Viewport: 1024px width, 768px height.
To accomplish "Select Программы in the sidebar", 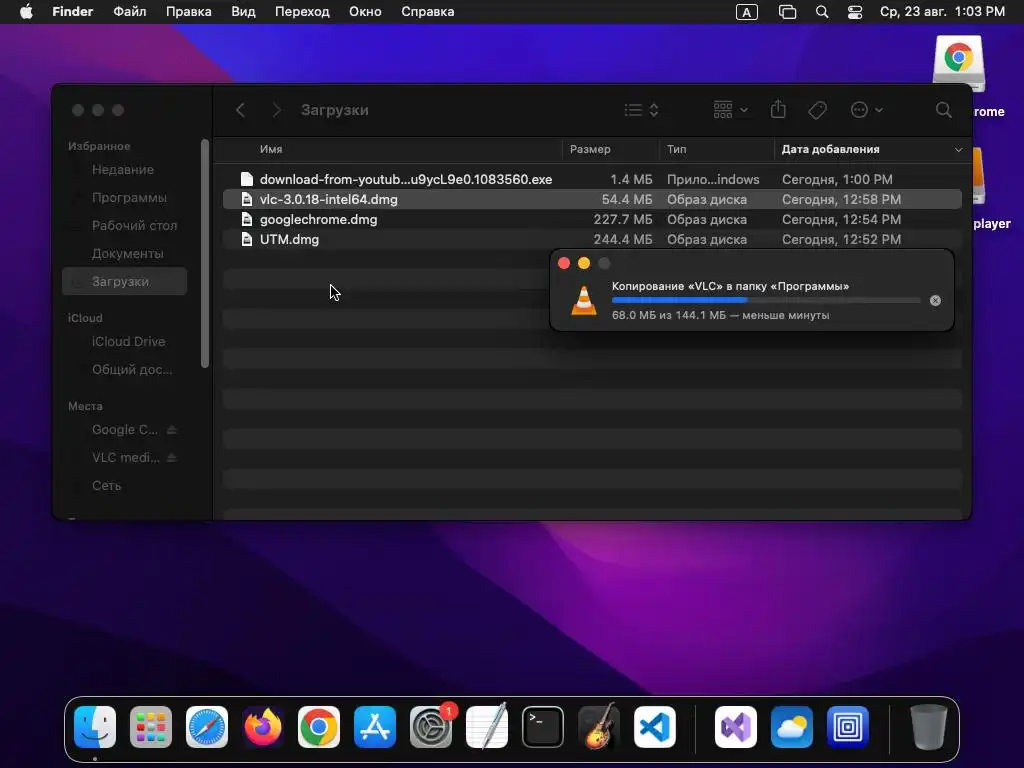I will click(124, 197).
